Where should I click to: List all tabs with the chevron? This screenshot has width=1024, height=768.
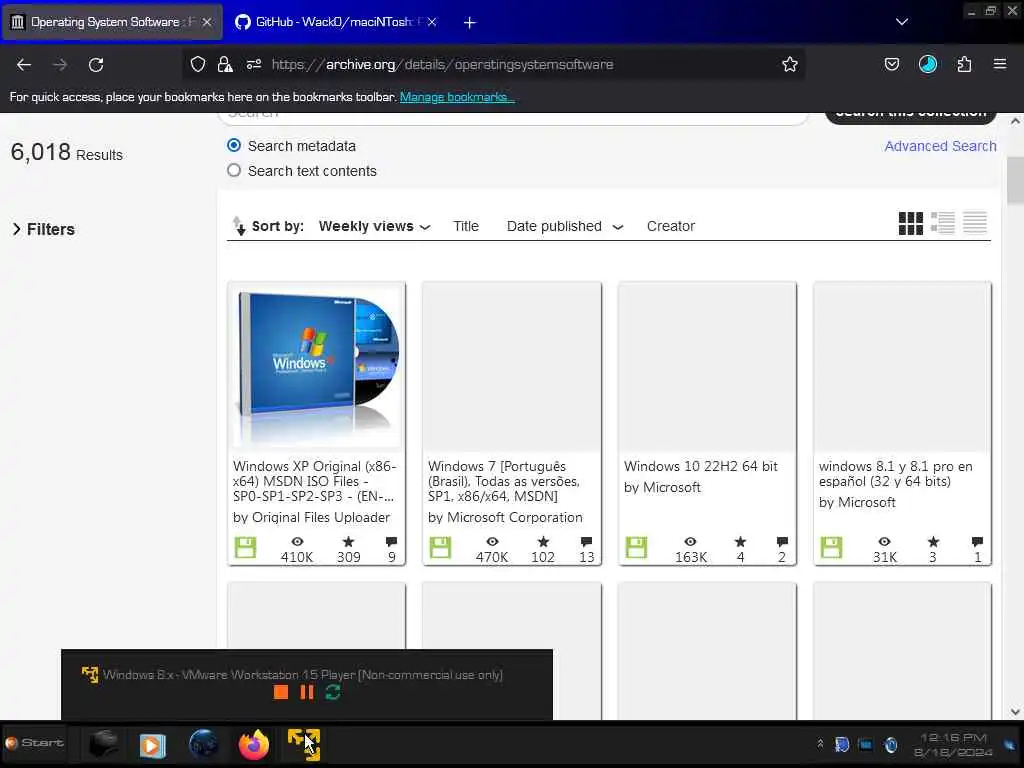901,22
